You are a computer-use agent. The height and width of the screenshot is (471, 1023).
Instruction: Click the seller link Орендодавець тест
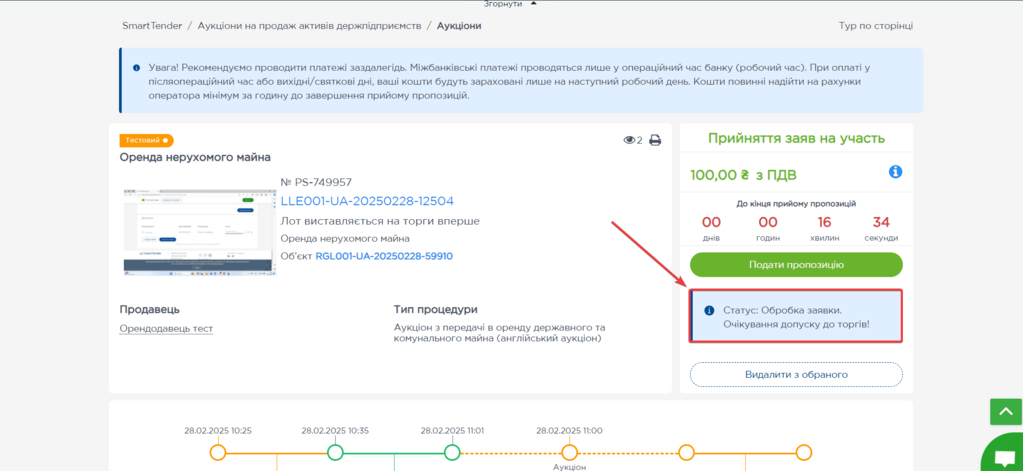coord(166,329)
